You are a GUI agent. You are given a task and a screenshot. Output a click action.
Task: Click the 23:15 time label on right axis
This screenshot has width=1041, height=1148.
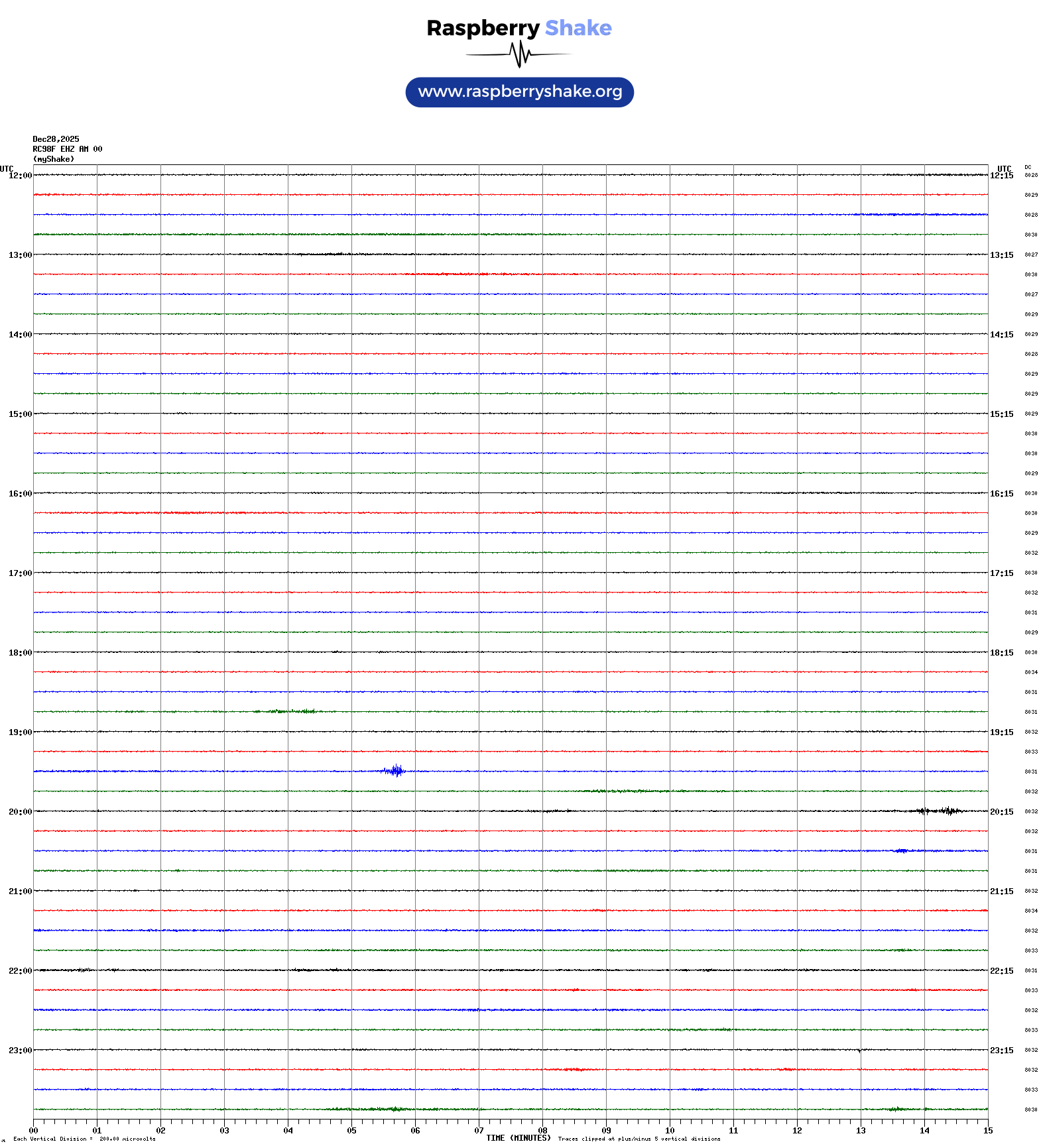pos(1001,1051)
